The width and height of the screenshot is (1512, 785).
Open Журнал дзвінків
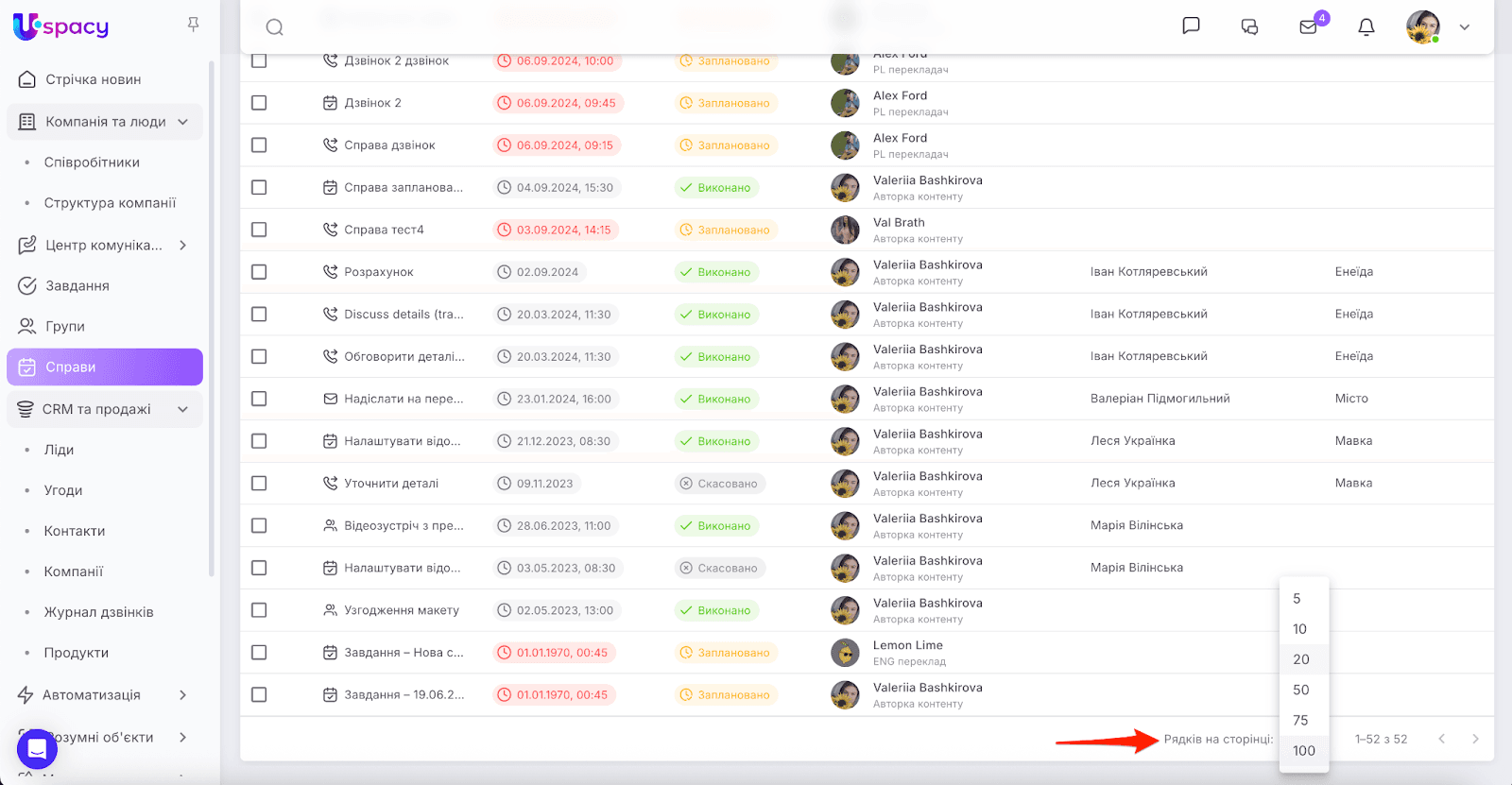click(x=98, y=612)
